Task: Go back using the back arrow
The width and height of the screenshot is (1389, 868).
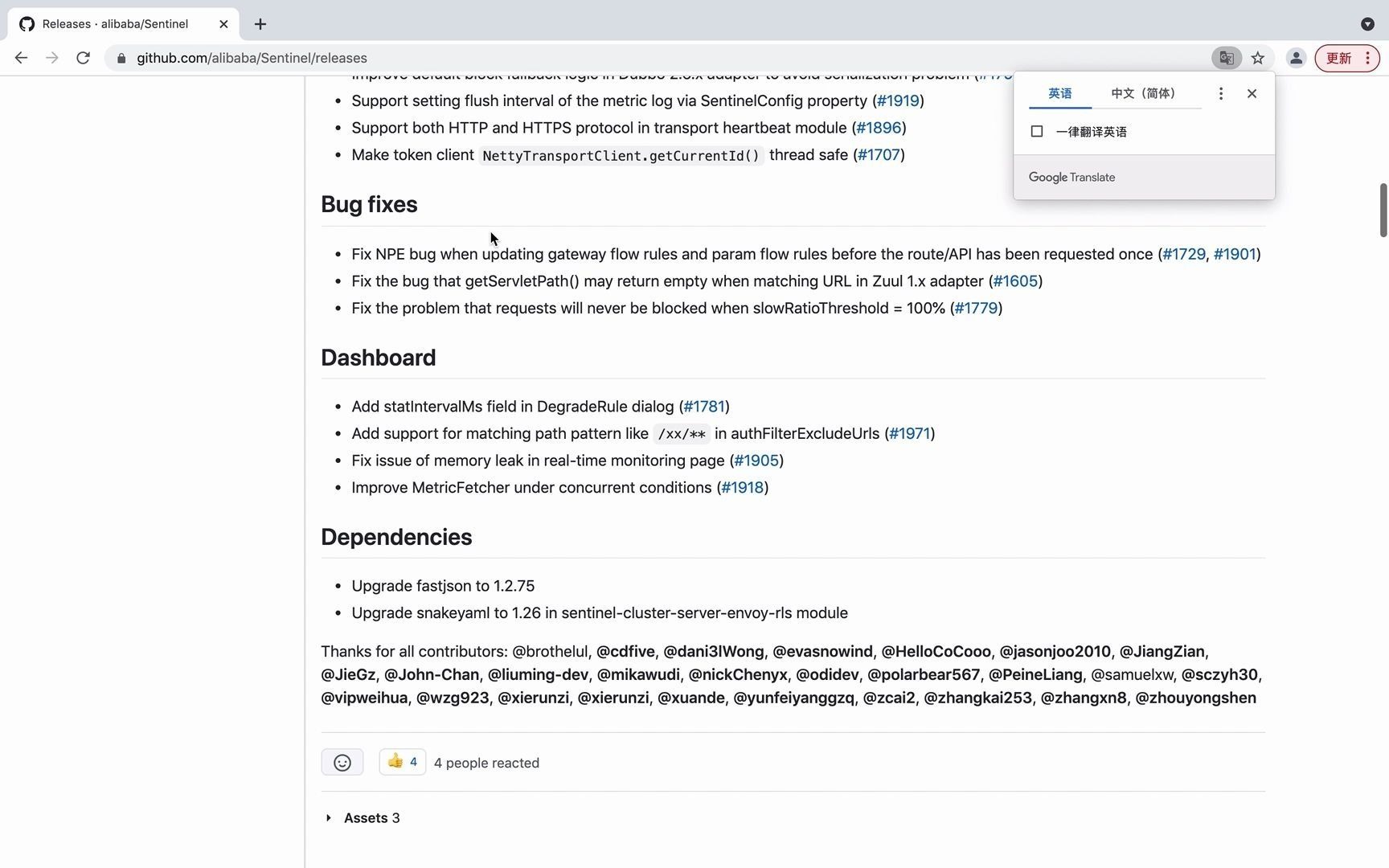Action: (x=21, y=58)
